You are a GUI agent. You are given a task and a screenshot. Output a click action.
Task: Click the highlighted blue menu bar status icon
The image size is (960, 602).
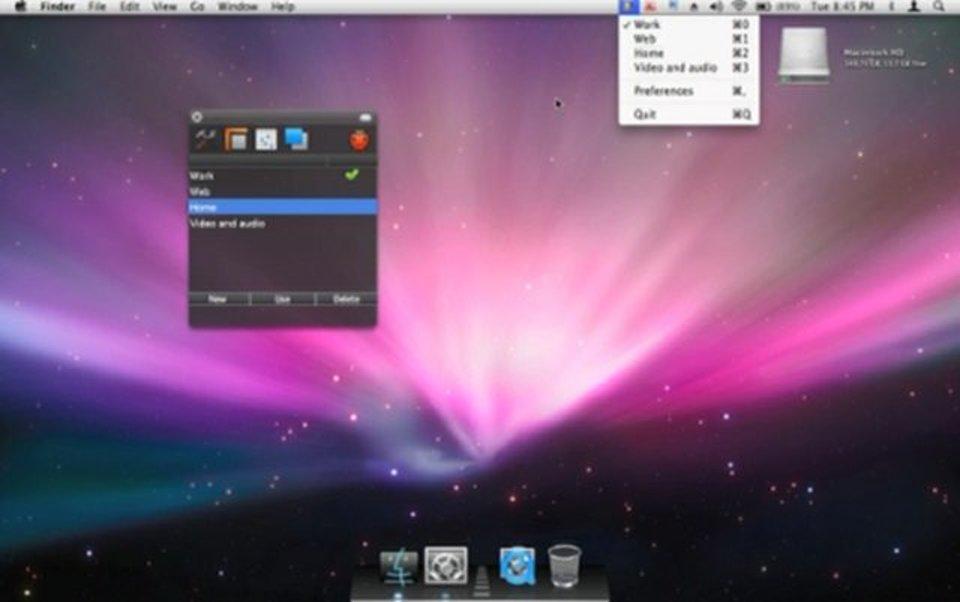(x=628, y=6)
